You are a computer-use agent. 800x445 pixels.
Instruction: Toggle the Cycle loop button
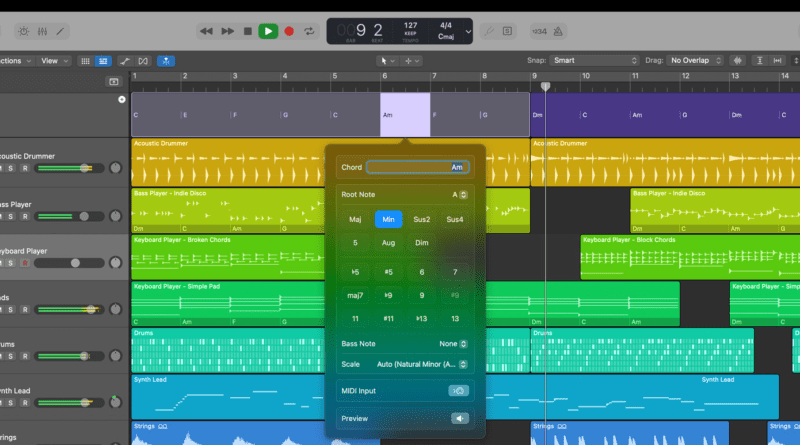point(309,31)
